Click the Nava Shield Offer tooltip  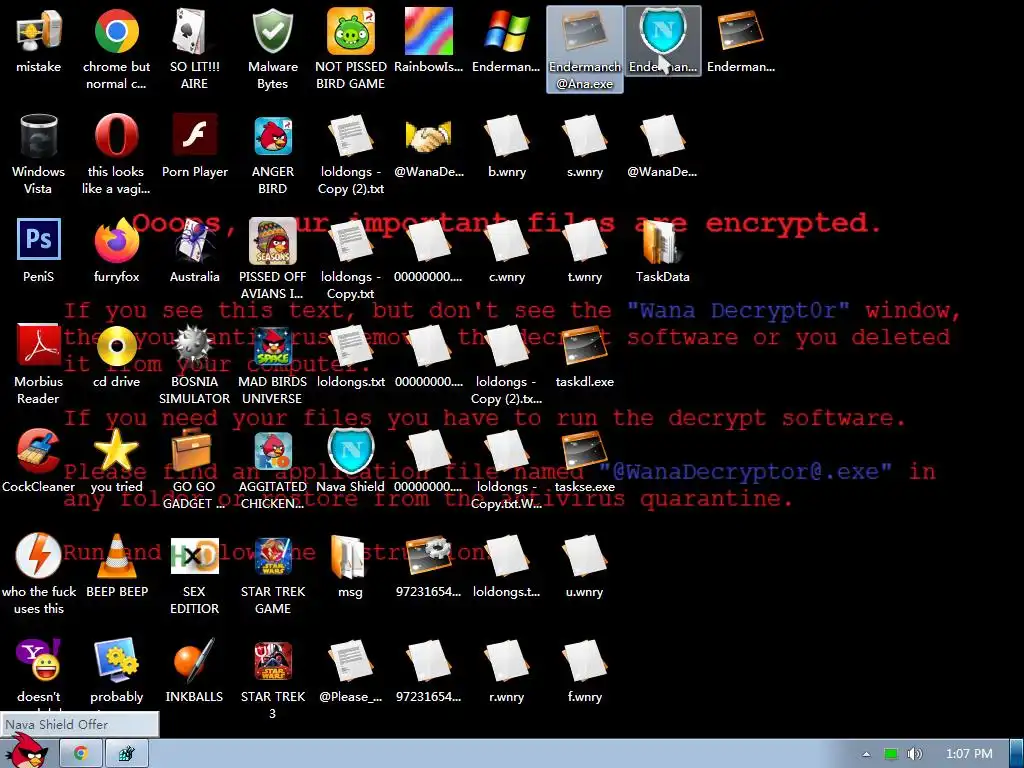80,724
